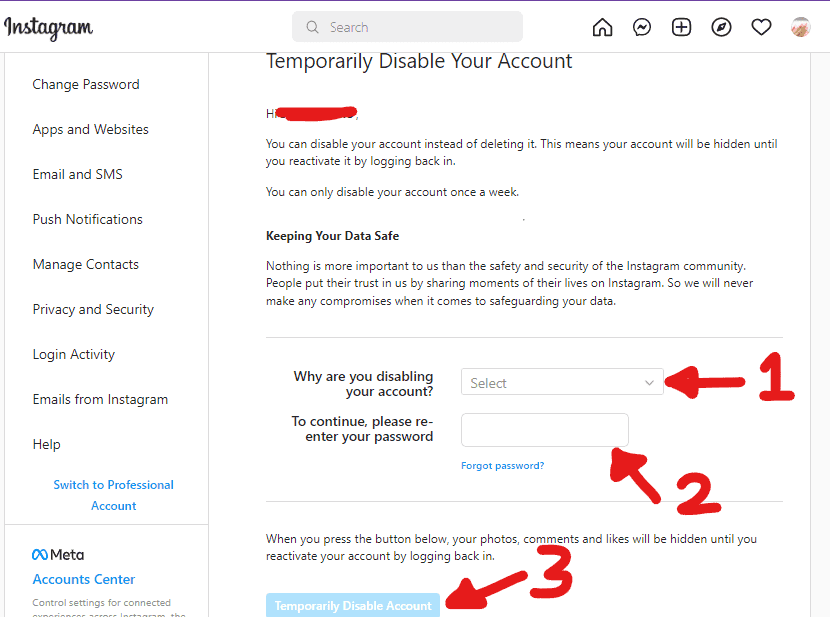Go to Privacy and Security settings
This screenshot has height=617, width=830.
93,310
